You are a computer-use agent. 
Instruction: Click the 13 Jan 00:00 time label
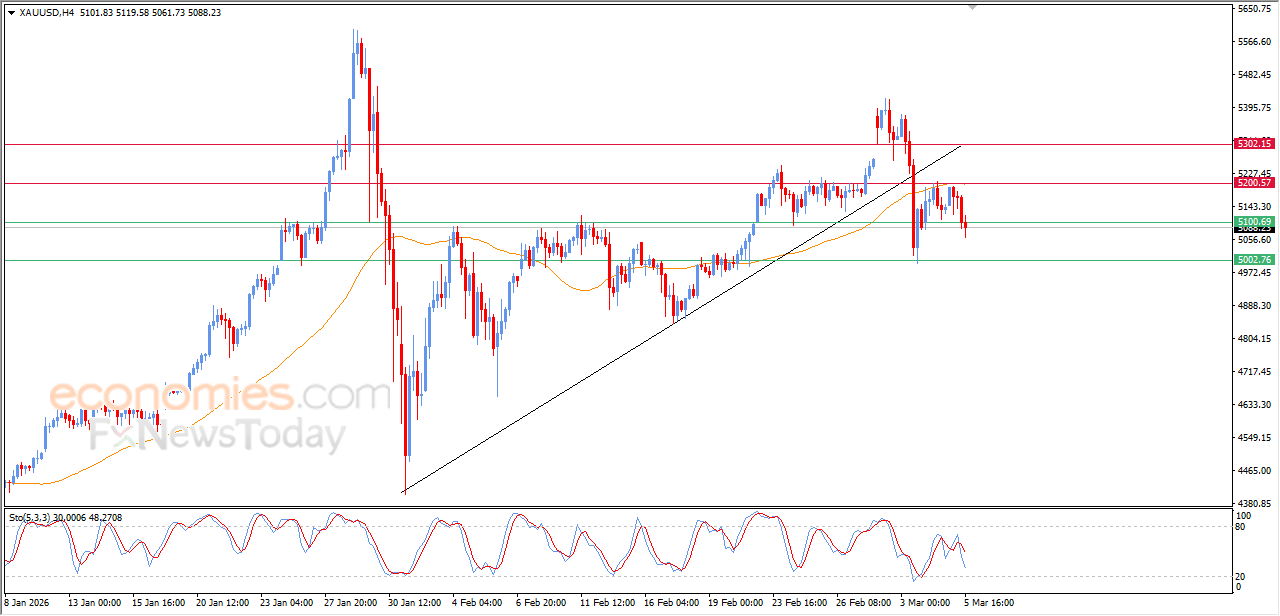(94, 603)
